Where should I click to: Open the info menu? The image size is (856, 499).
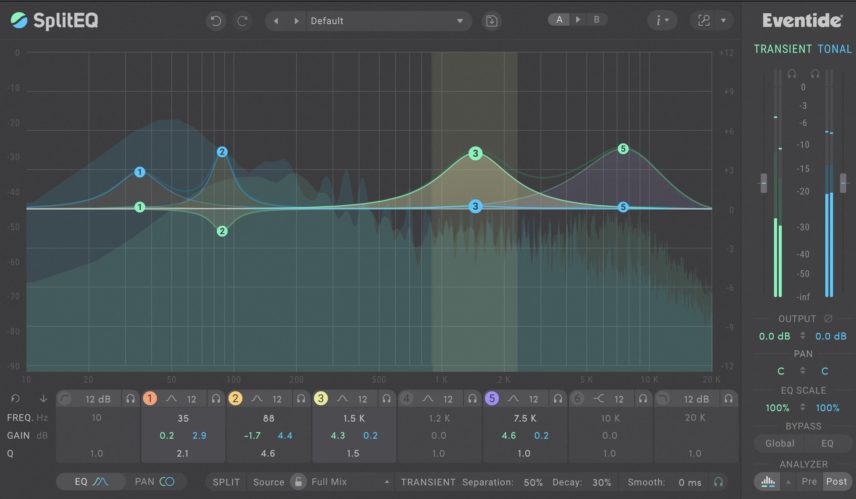[x=662, y=21]
